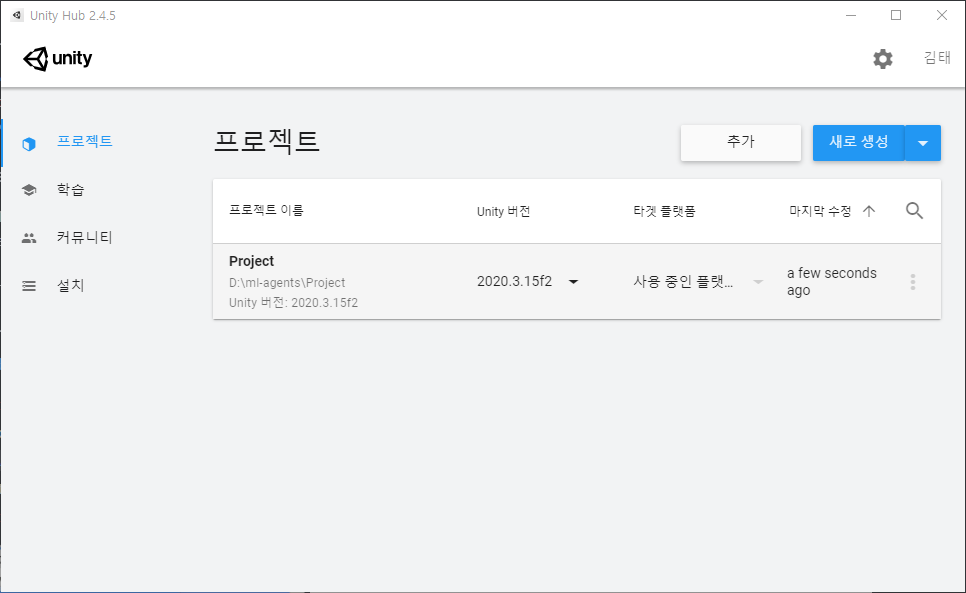Image resolution: width=966 pixels, height=593 pixels.
Task: Switch to the 학습 sidebar tab
Action: click(70, 189)
